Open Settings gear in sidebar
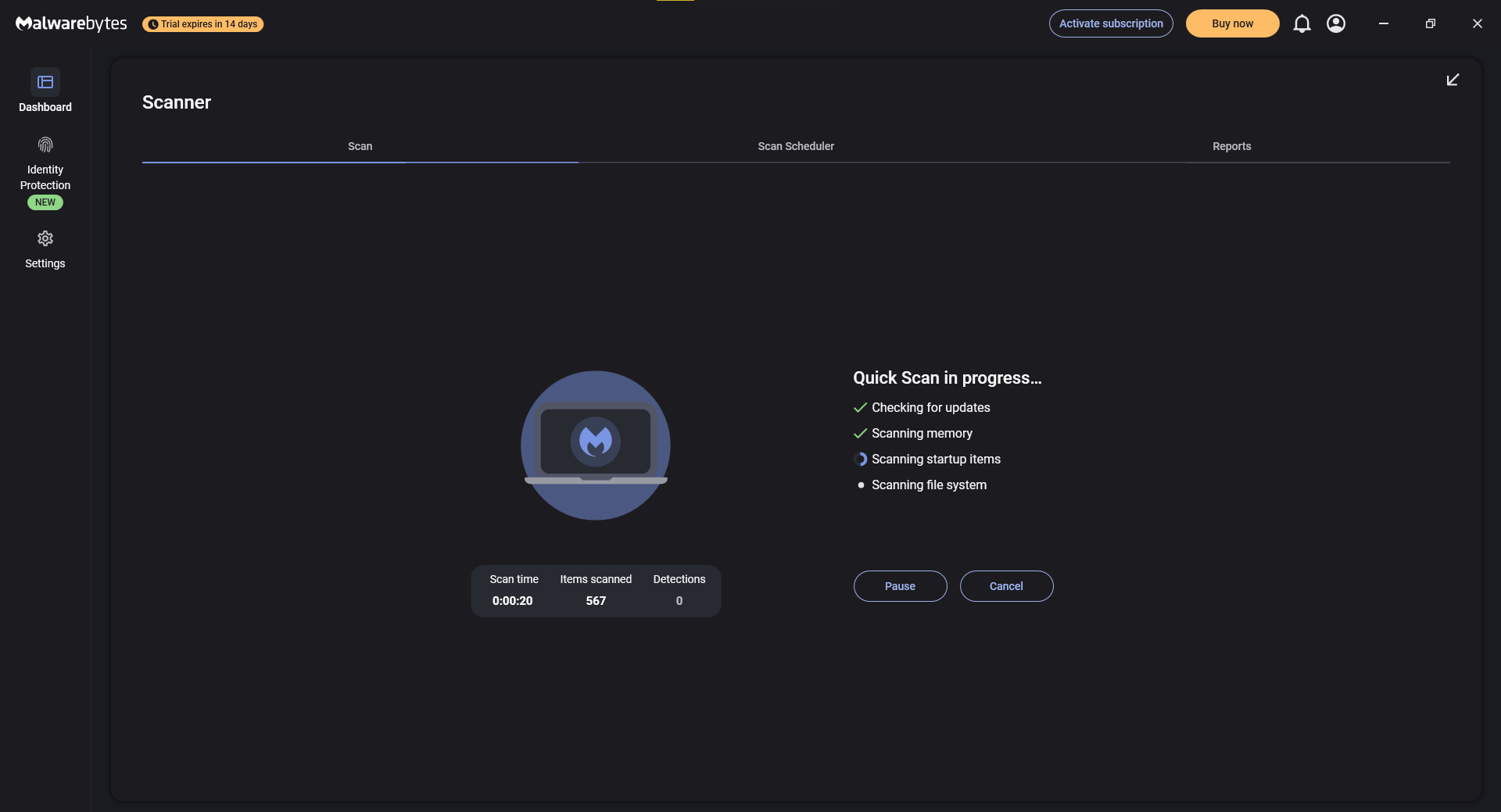Viewport: 1501px width, 812px height. (x=45, y=238)
